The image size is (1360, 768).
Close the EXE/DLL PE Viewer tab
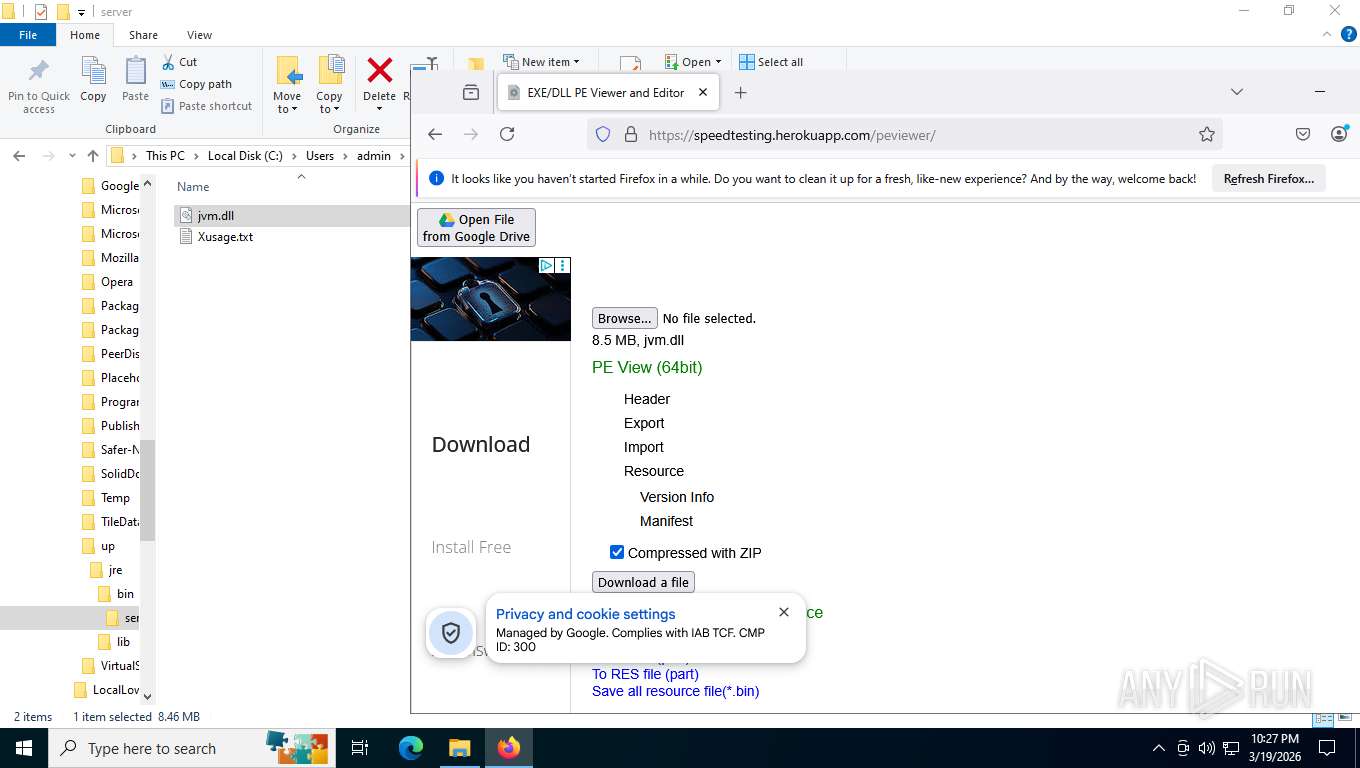coord(703,92)
